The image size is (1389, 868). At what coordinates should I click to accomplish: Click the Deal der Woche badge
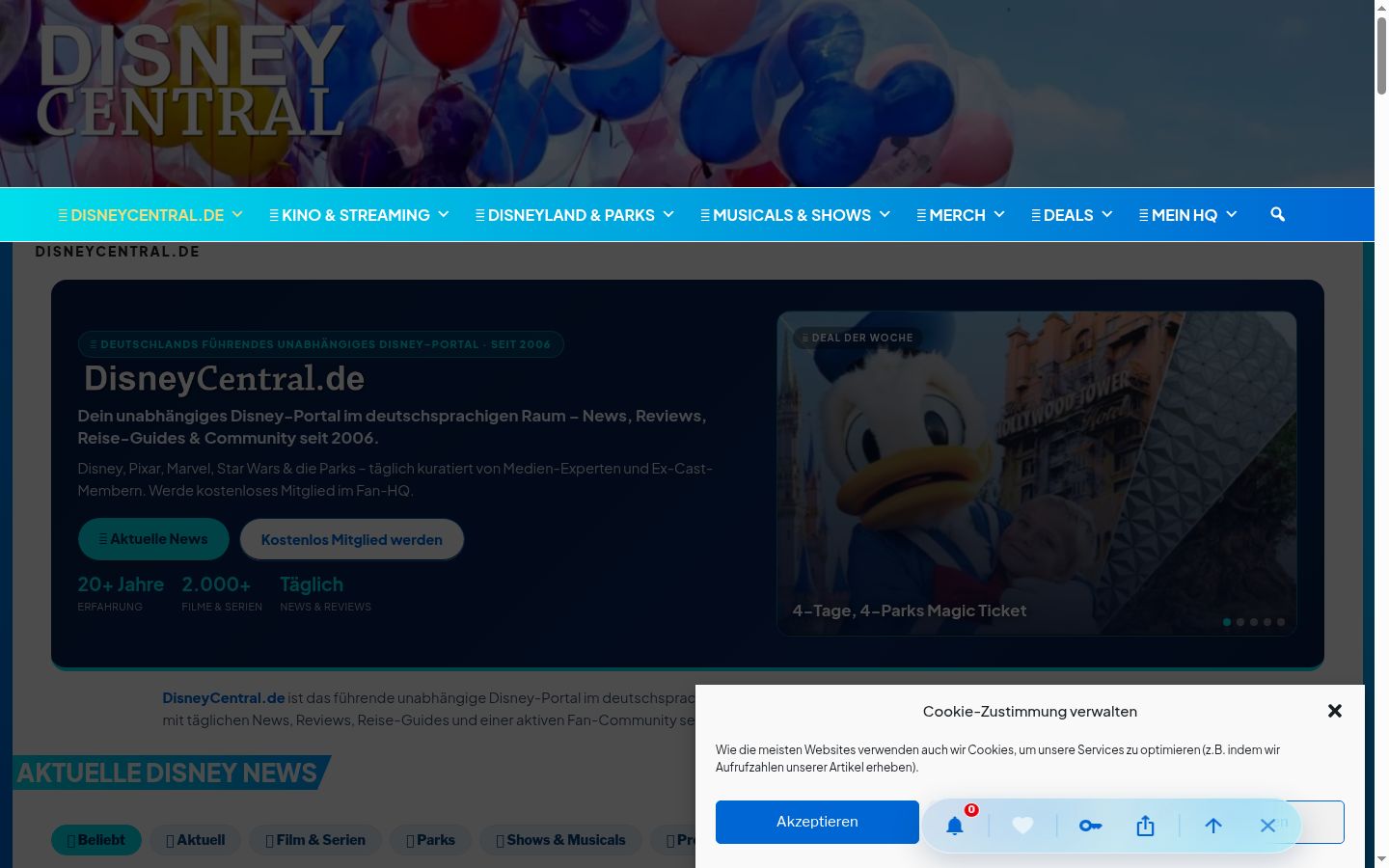[x=858, y=338]
